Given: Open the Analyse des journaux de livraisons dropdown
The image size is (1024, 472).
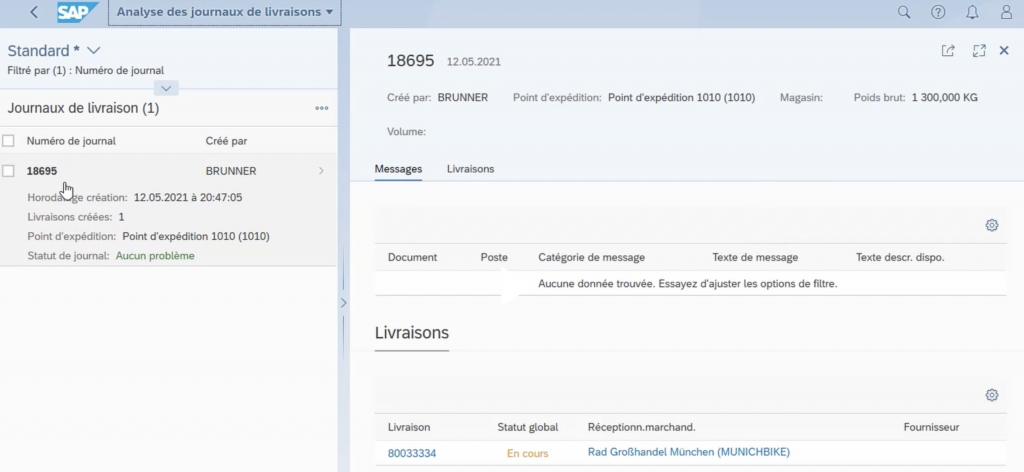Looking at the screenshot, I should (x=224, y=12).
